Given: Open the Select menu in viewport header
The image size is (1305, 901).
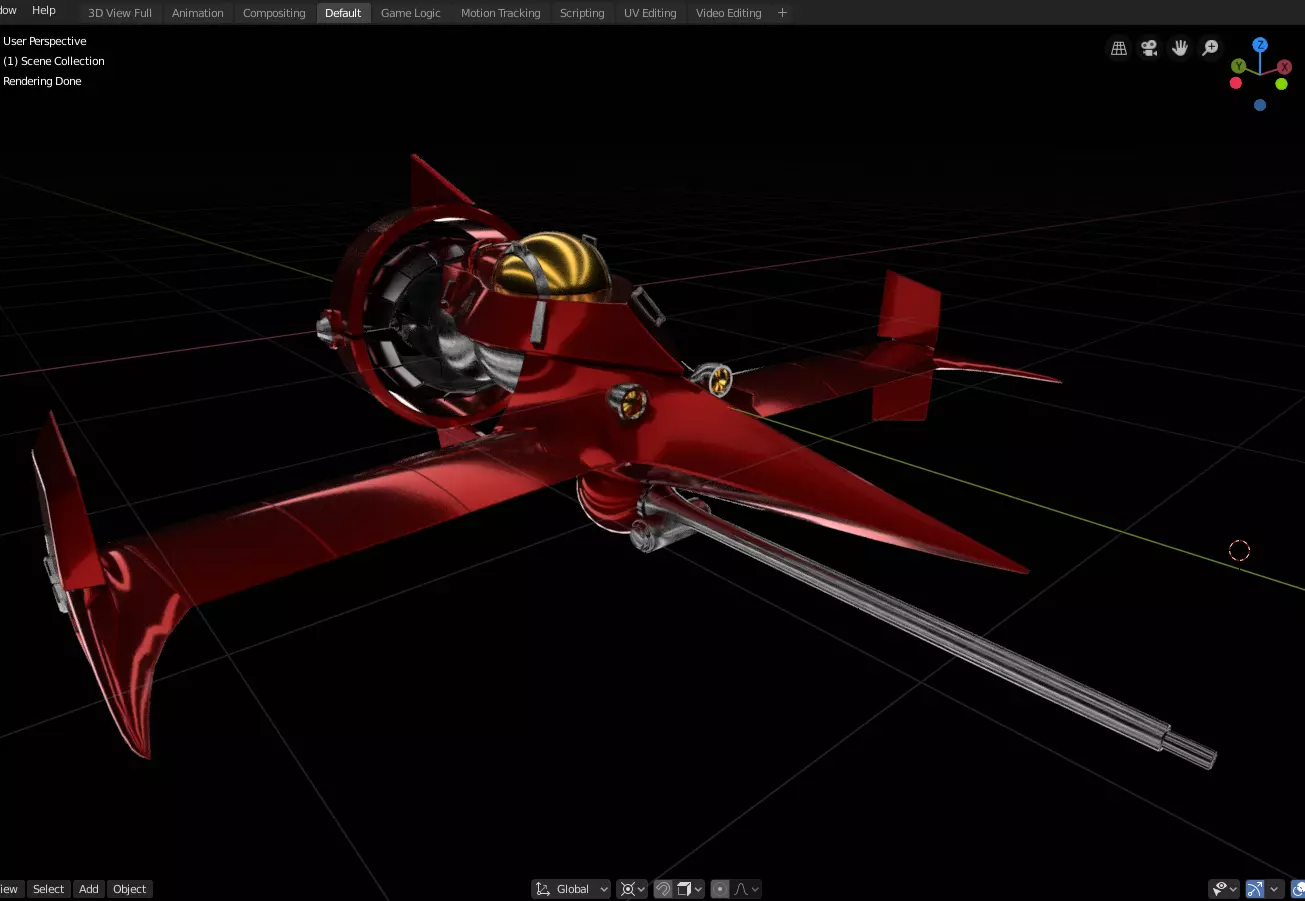Looking at the screenshot, I should (48, 889).
